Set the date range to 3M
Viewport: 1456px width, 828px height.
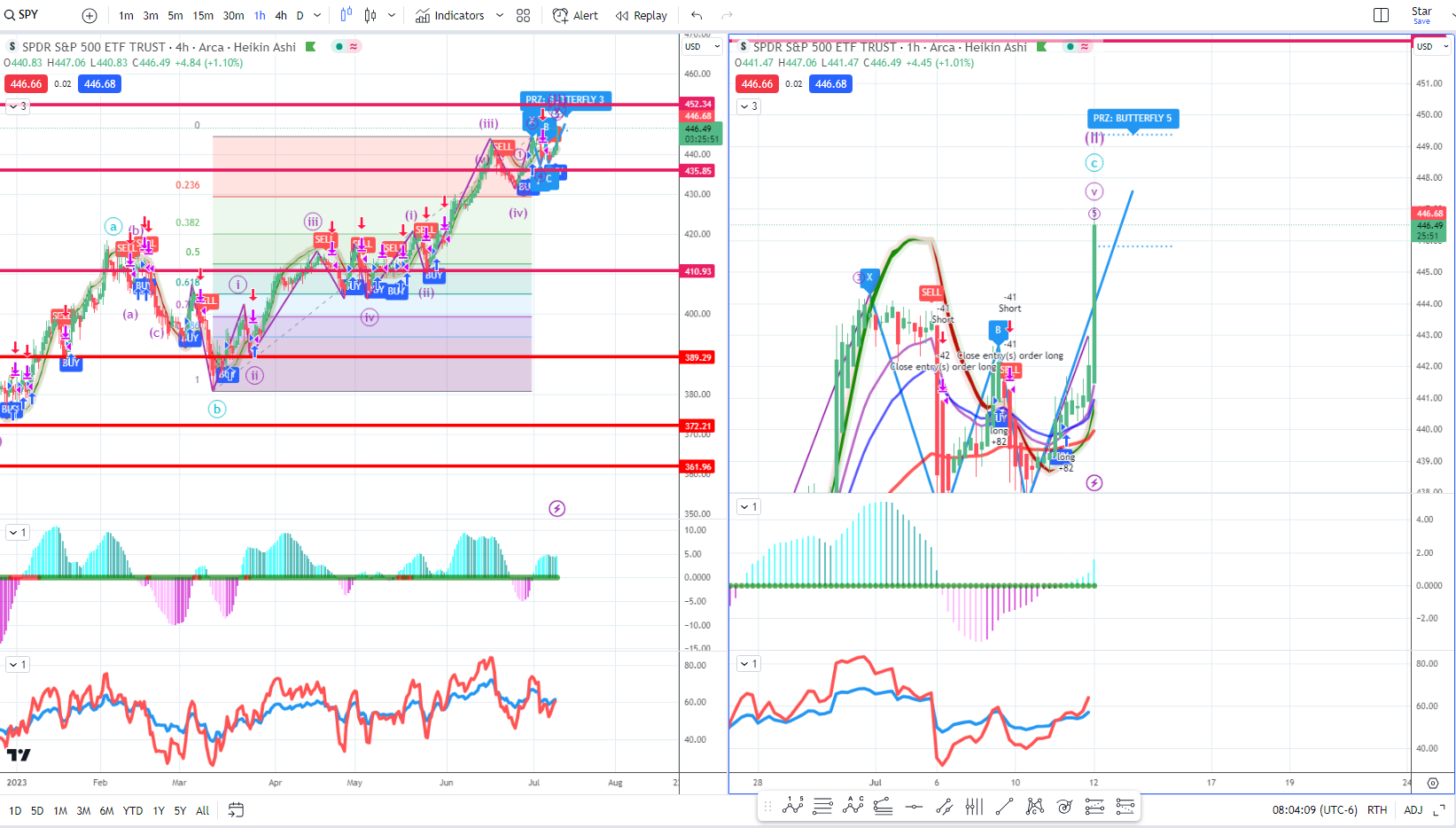(83, 810)
